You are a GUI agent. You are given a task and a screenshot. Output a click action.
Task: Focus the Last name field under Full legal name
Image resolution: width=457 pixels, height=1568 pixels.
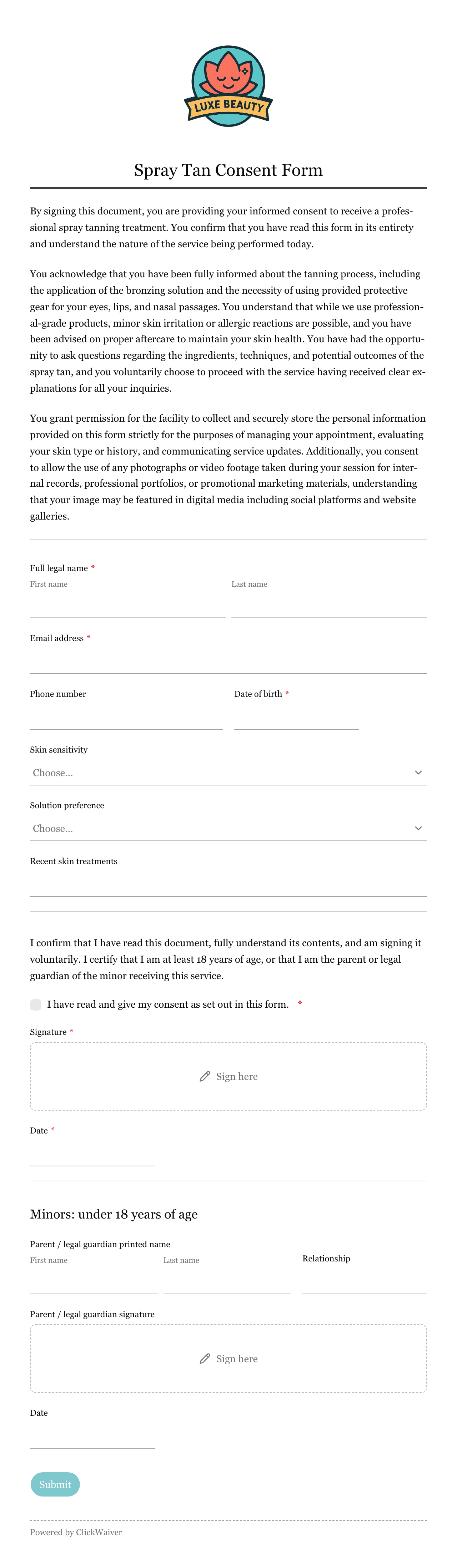coord(329,606)
